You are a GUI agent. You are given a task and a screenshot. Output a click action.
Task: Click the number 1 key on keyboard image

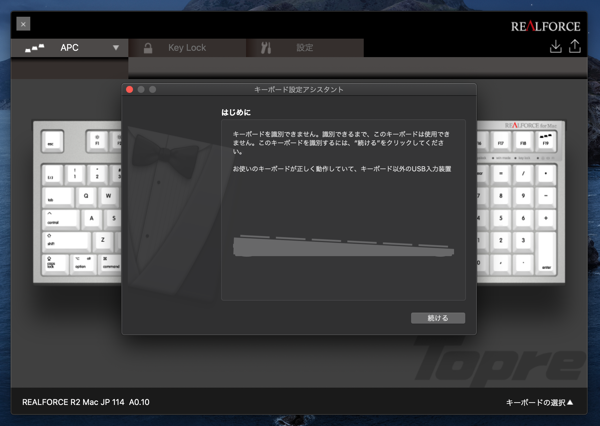click(75, 174)
